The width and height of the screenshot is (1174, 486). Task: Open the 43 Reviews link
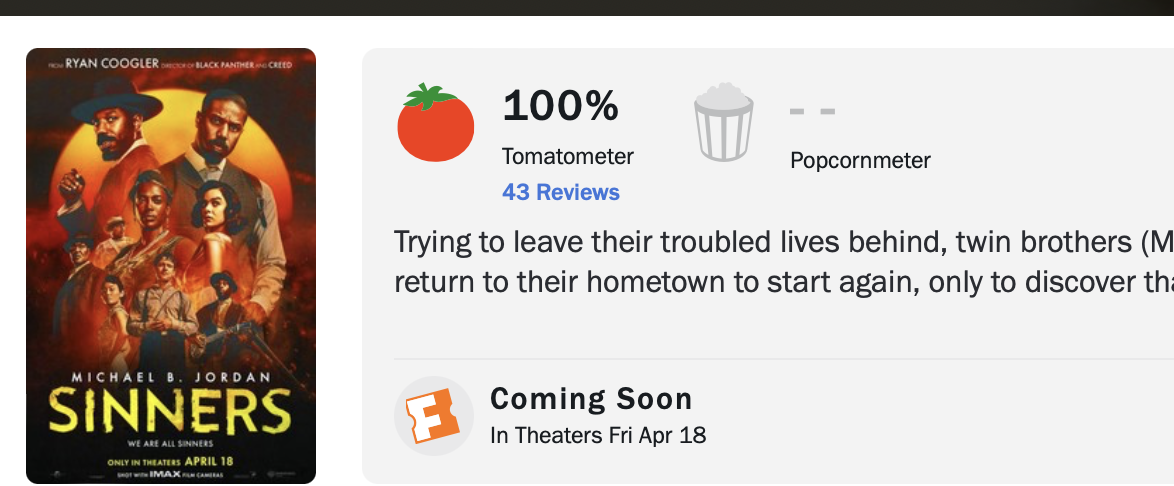click(x=561, y=192)
